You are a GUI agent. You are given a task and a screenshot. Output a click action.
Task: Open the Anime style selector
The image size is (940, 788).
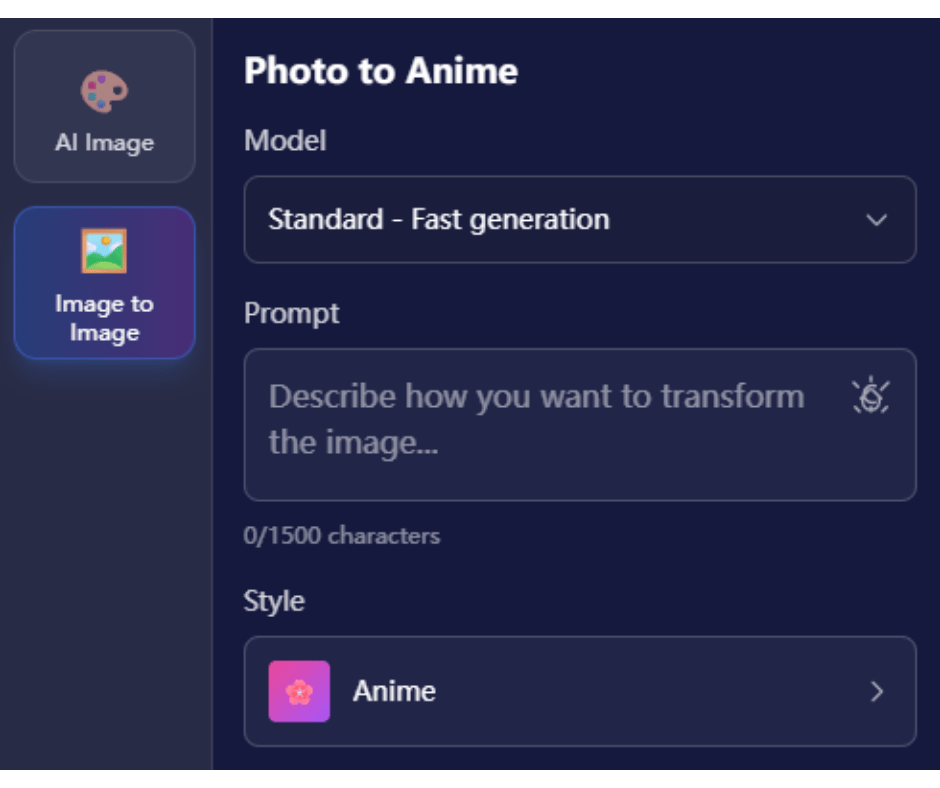[580, 692]
